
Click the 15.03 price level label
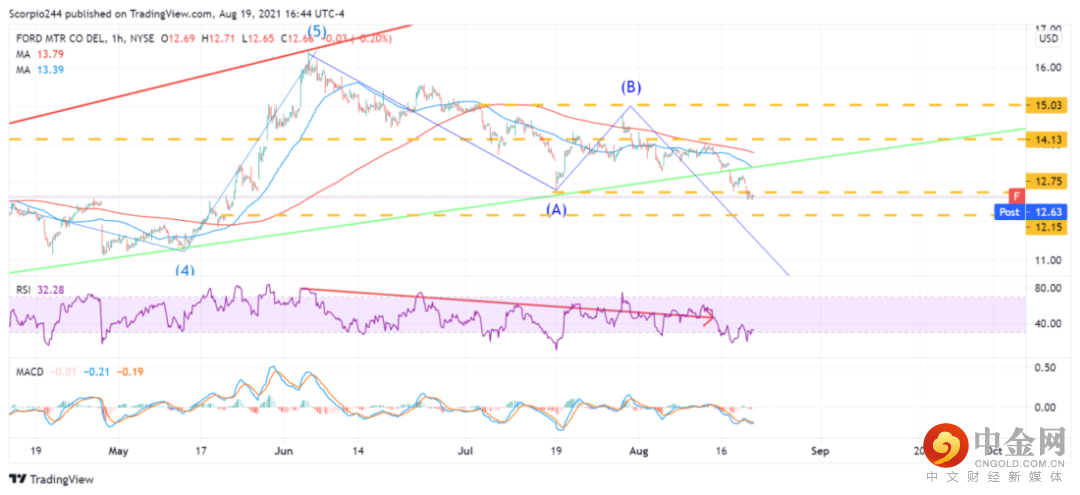(1045, 105)
